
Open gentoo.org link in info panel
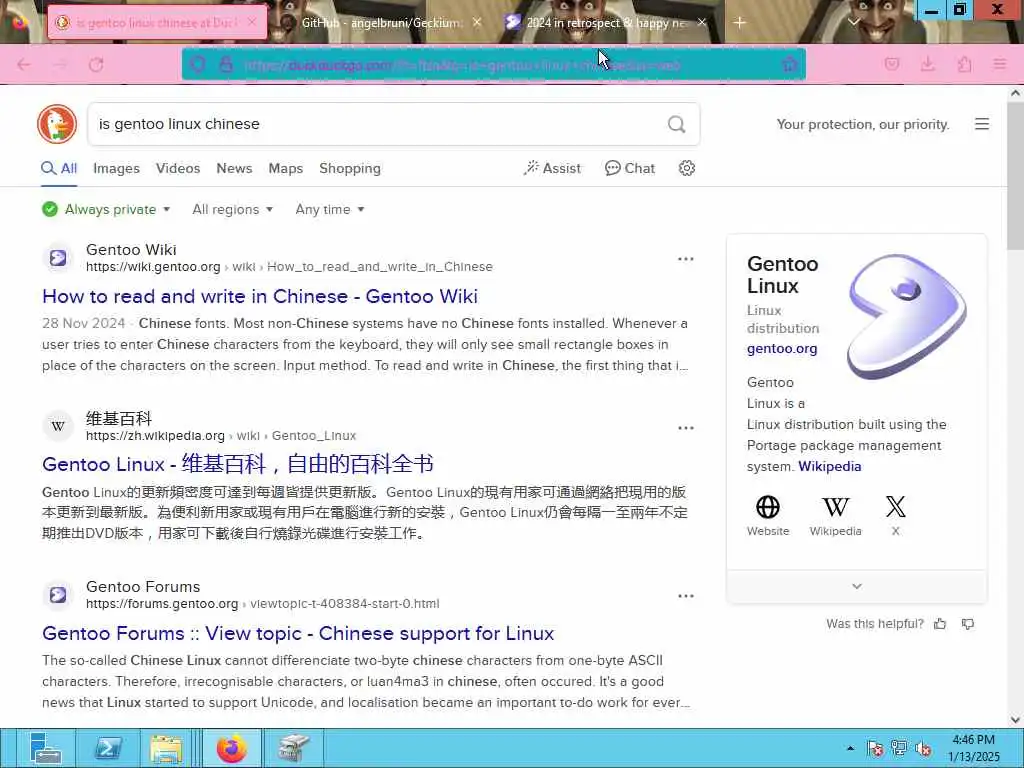click(x=782, y=349)
